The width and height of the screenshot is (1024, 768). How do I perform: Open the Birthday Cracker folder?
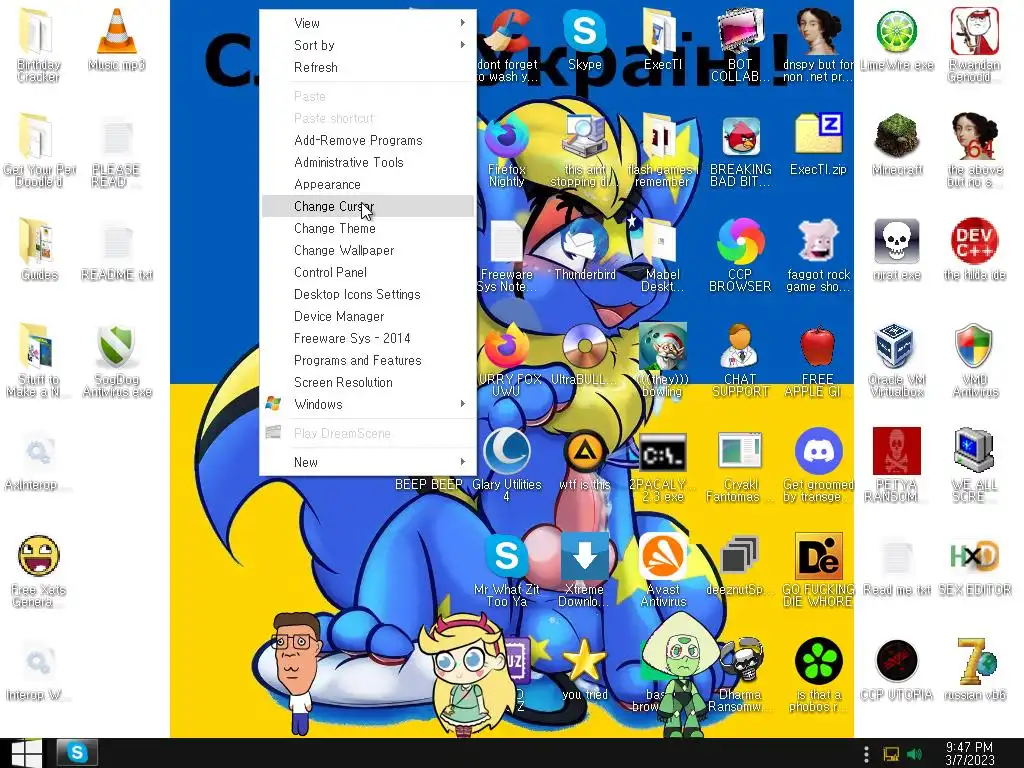[38, 31]
